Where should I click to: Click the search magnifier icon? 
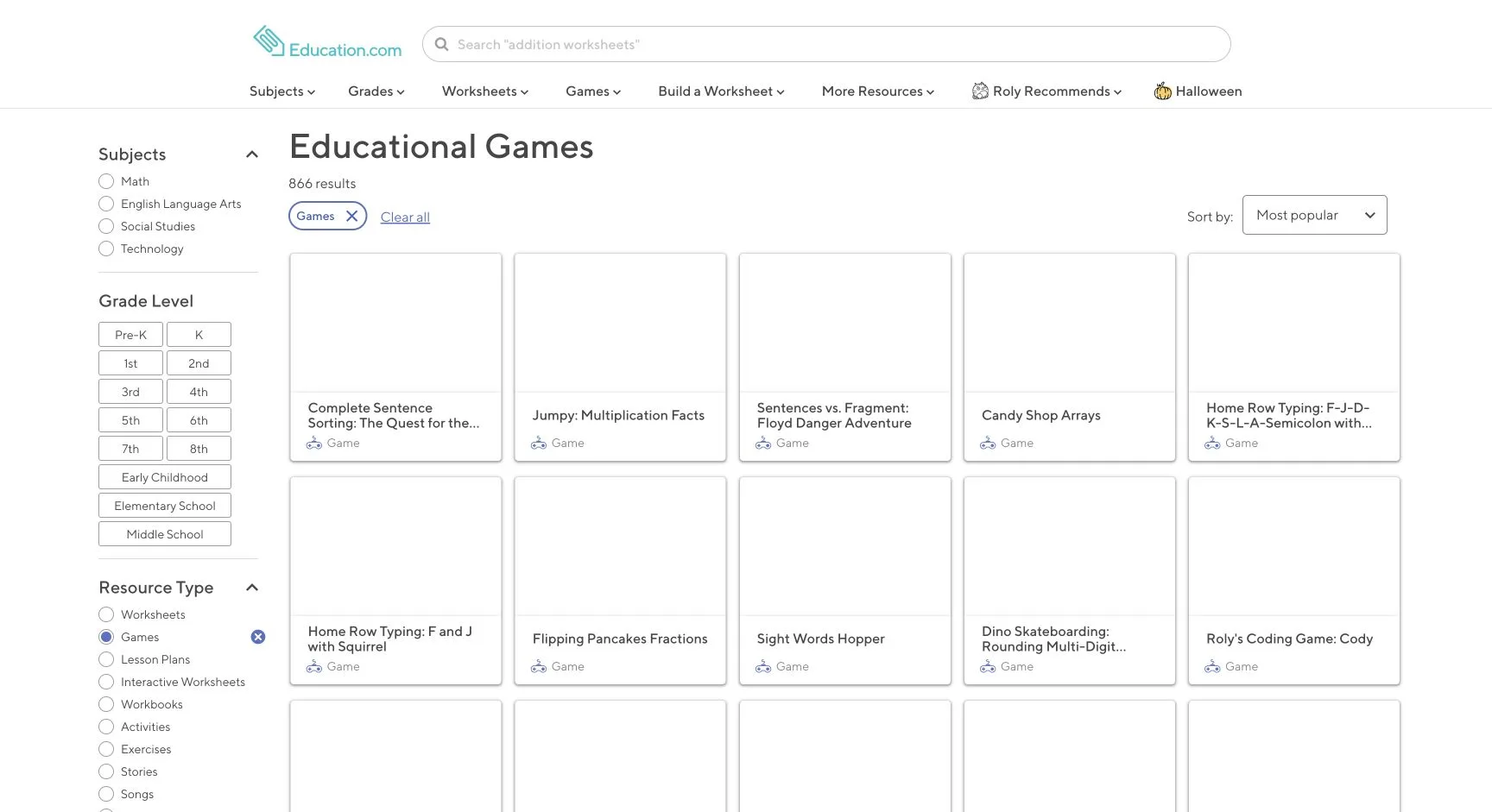coord(441,44)
